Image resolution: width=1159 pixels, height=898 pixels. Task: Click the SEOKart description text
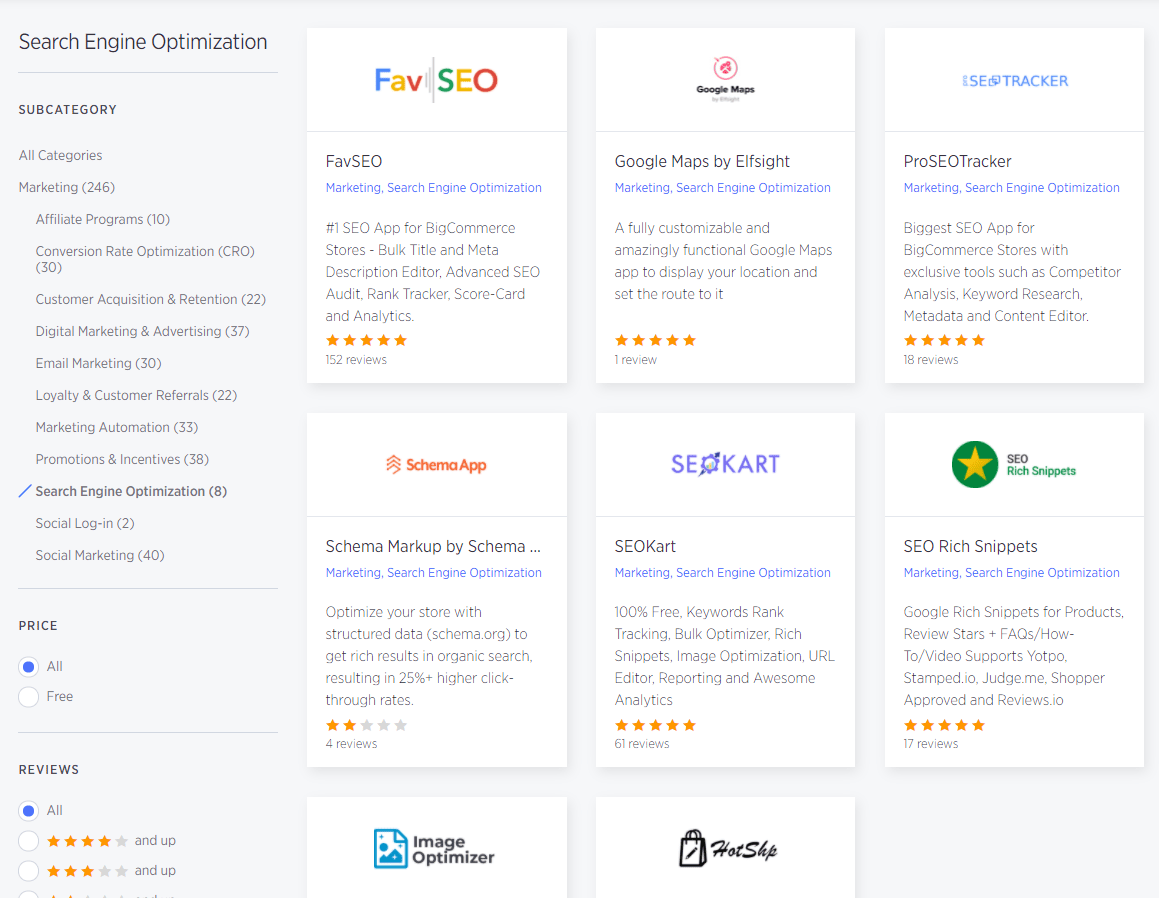(x=724, y=656)
